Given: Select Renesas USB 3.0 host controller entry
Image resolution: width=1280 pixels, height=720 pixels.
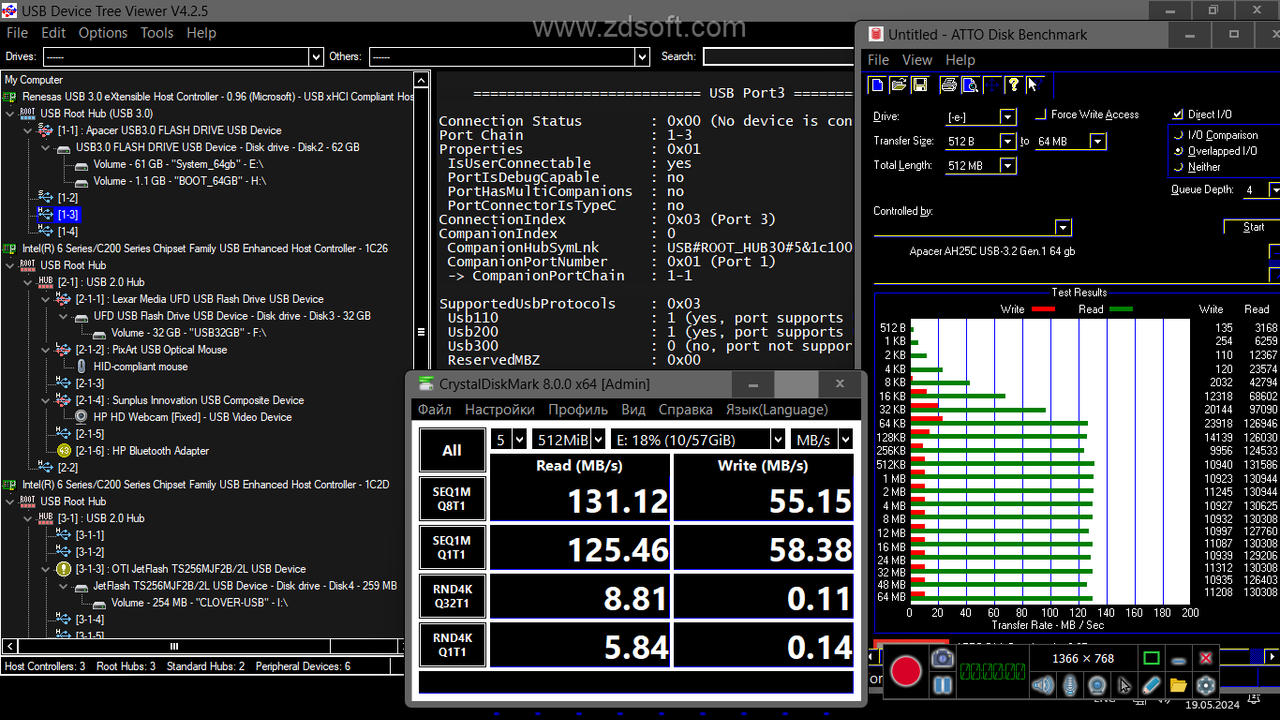Looking at the screenshot, I should pyautogui.click(x=217, y=97).
